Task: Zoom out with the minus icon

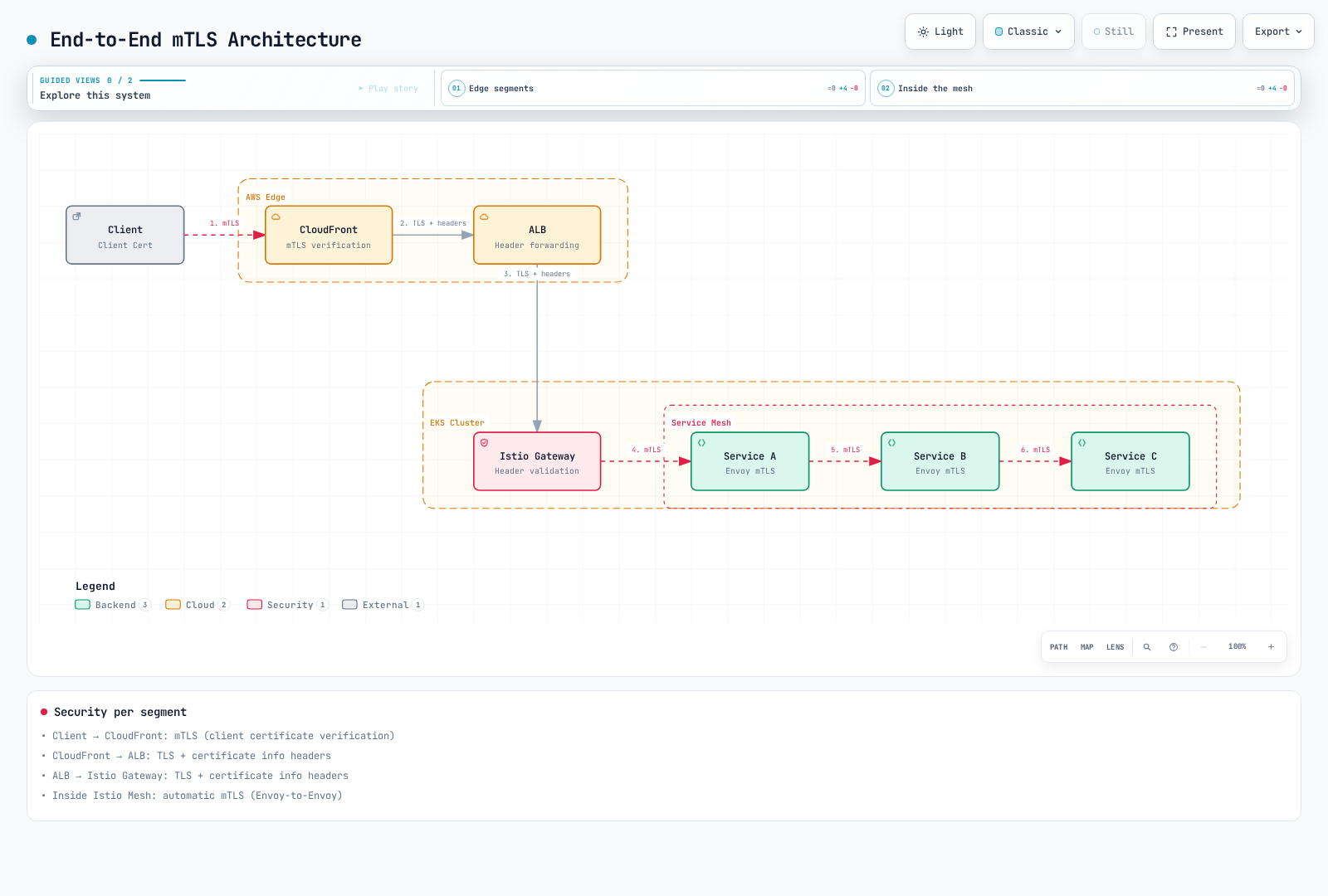Action: [x=1203, y=647]
